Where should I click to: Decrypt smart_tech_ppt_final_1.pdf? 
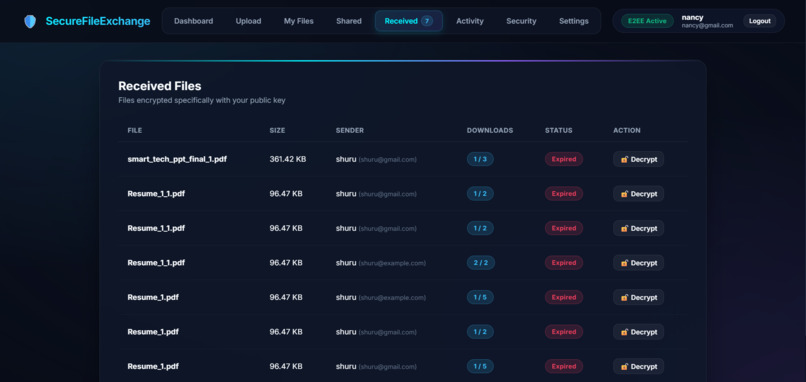(x=638, y=159)
